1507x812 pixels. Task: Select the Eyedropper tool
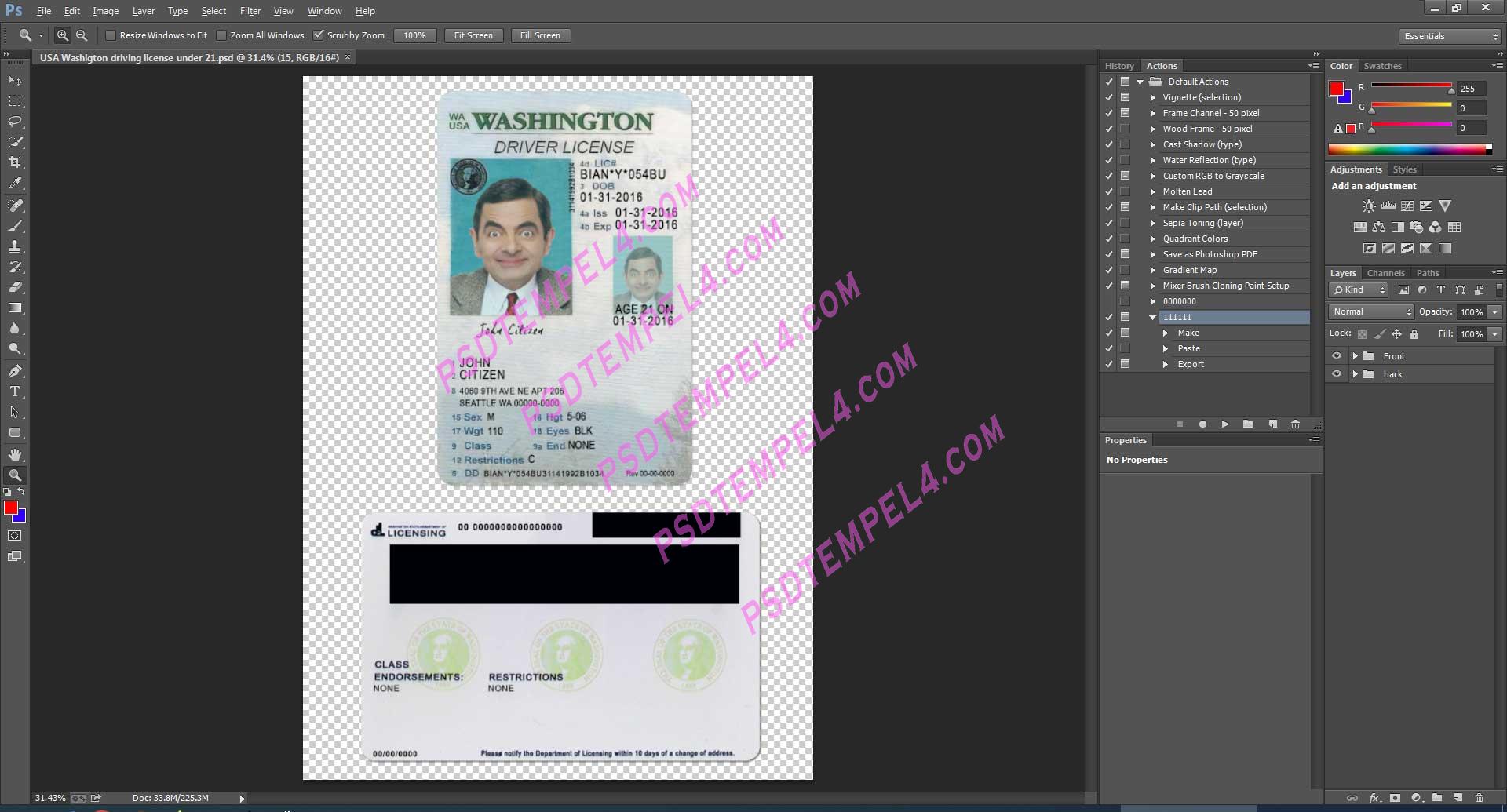(x=15, y=184)
